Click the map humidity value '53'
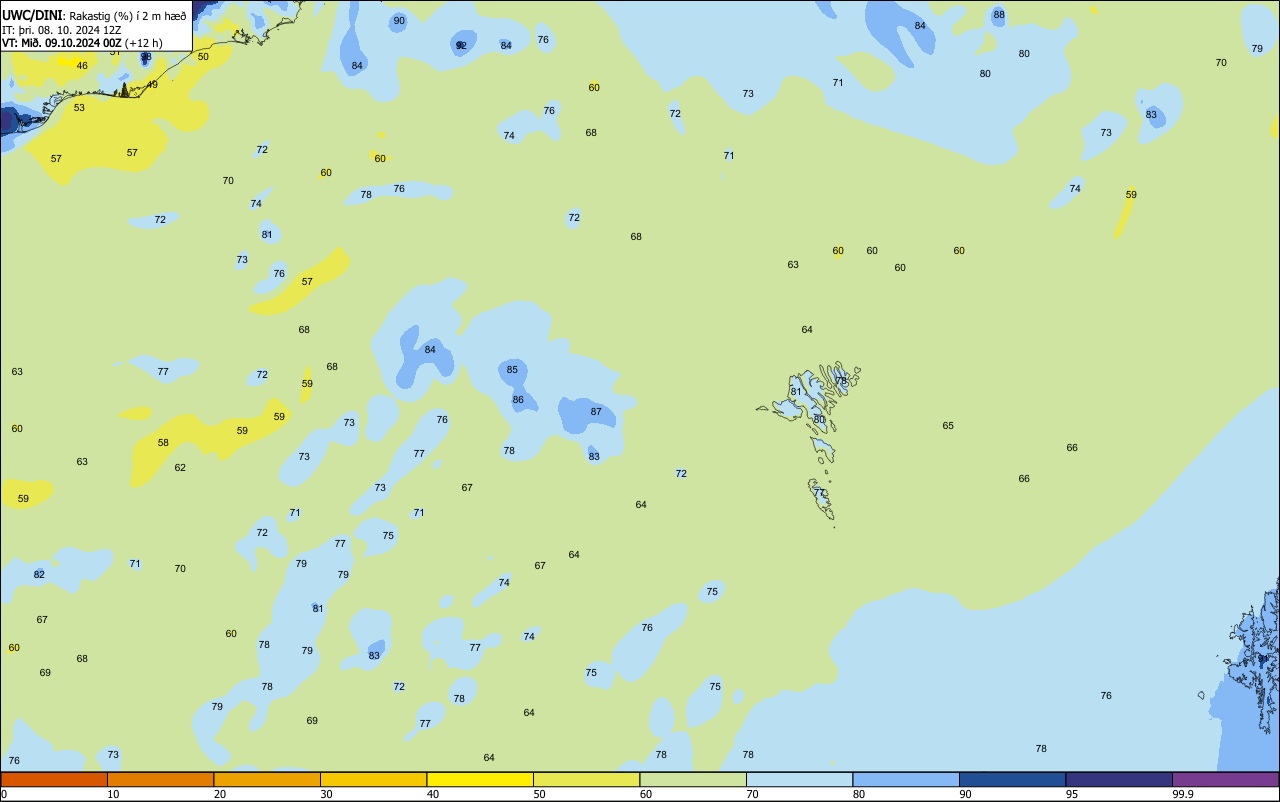This screenshot has width=1280, height=802. click(79, 108)
